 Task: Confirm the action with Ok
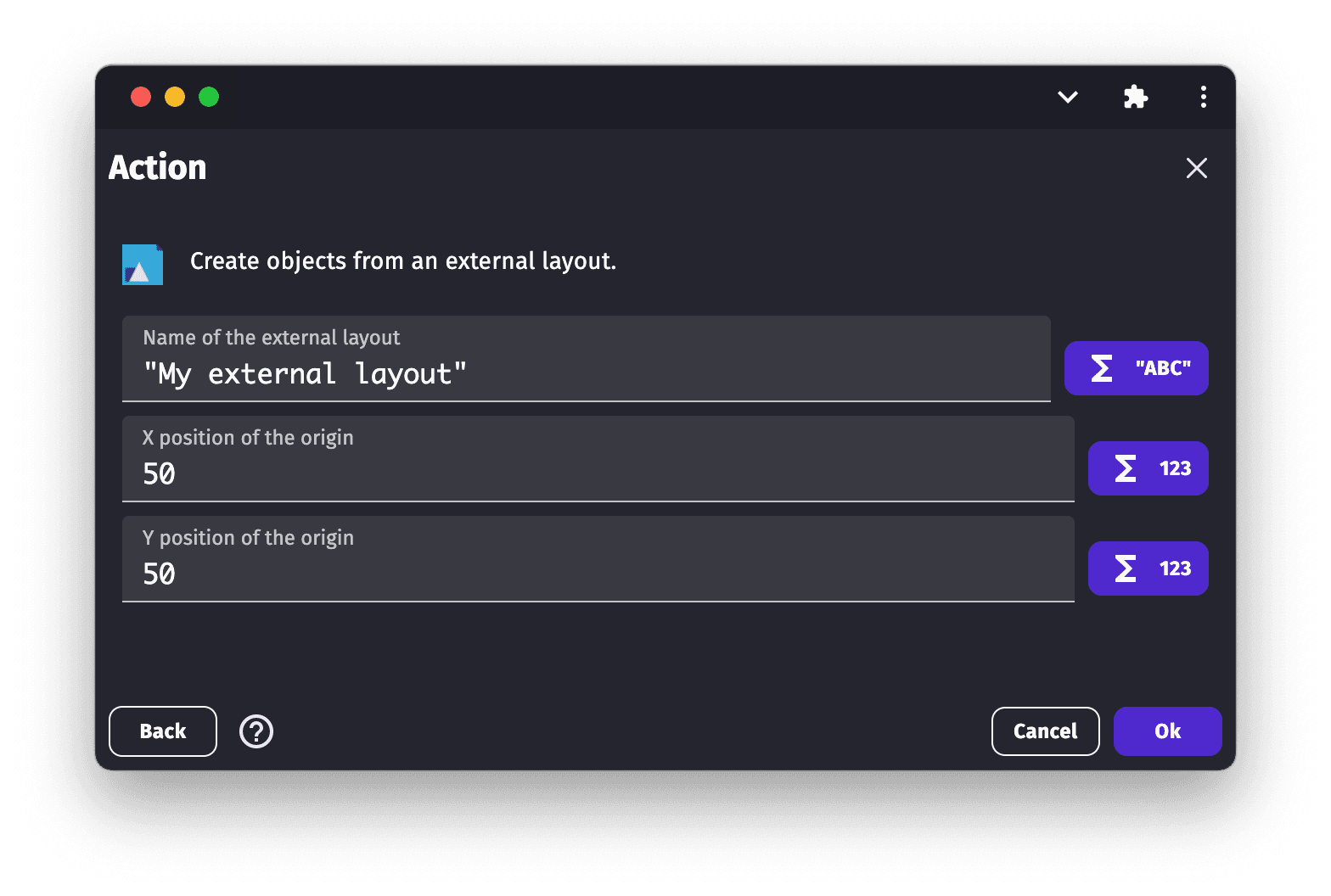(x=1167, y=731)
